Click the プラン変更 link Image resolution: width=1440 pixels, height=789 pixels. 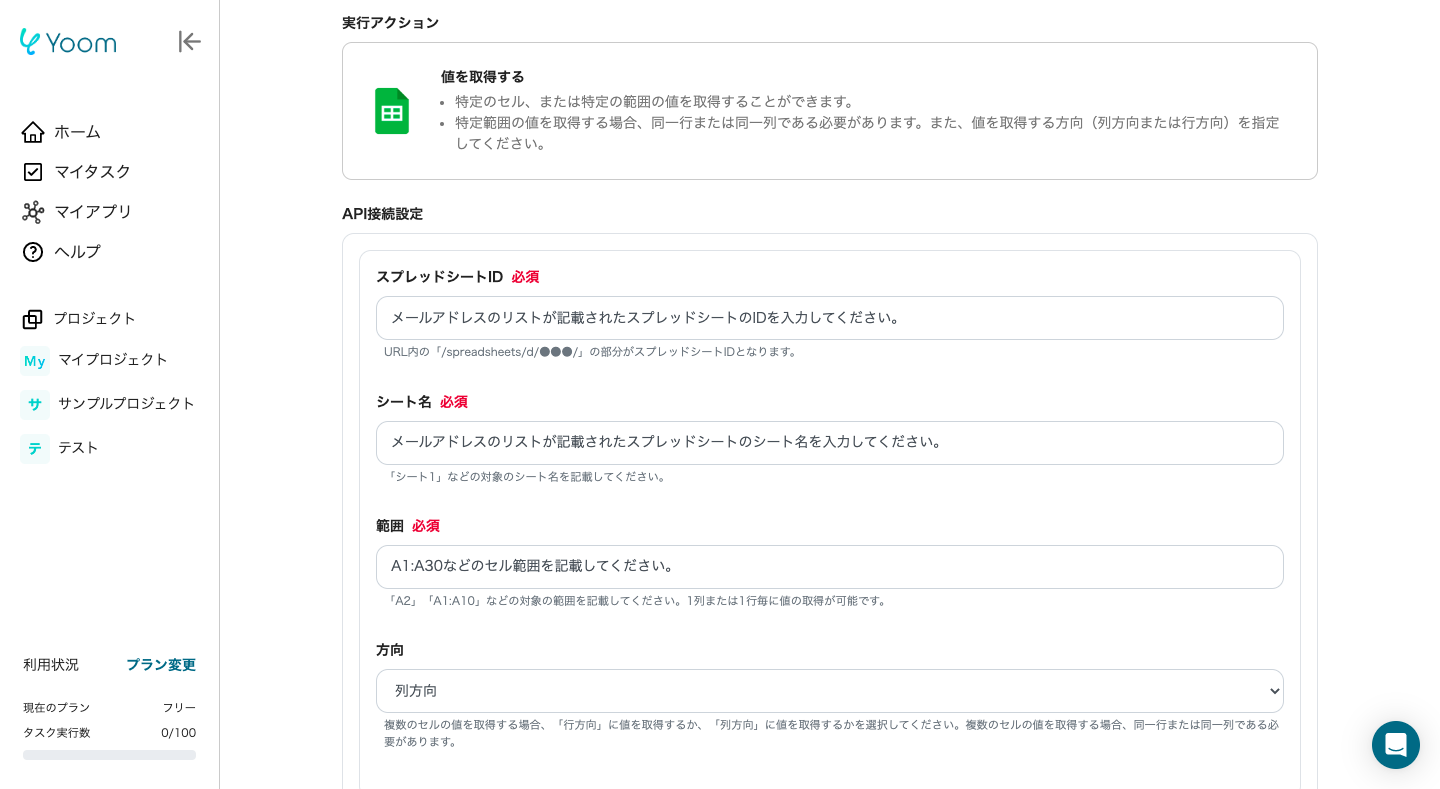(160, 665)
